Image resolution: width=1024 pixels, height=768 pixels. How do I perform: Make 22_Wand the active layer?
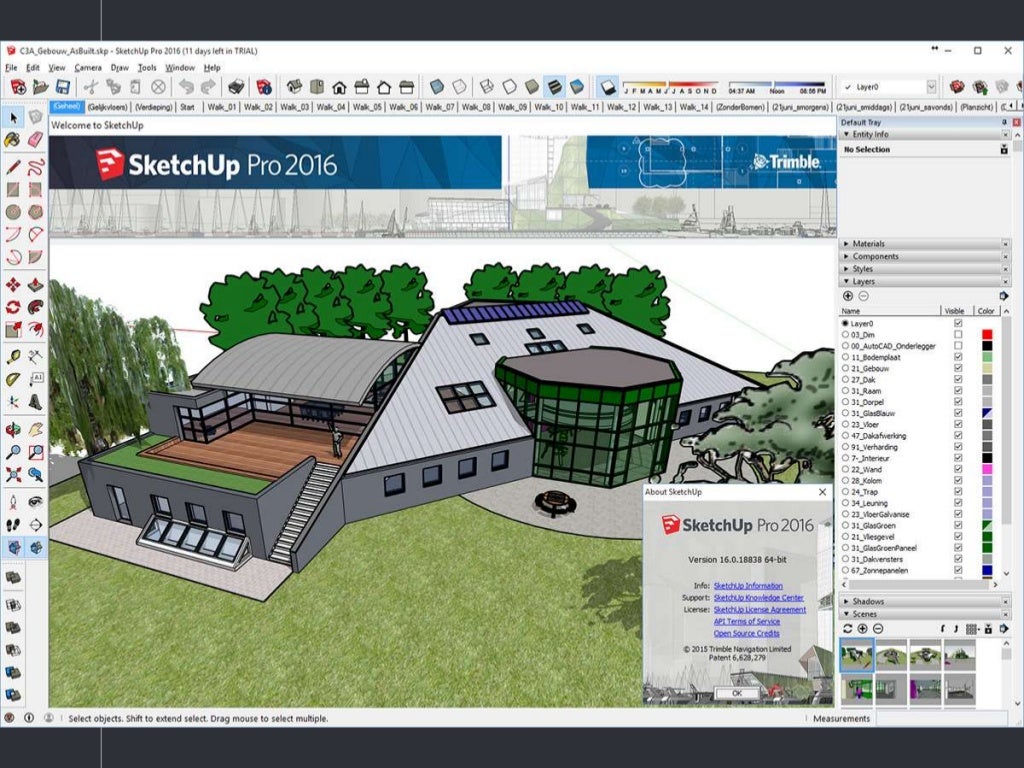846,469
